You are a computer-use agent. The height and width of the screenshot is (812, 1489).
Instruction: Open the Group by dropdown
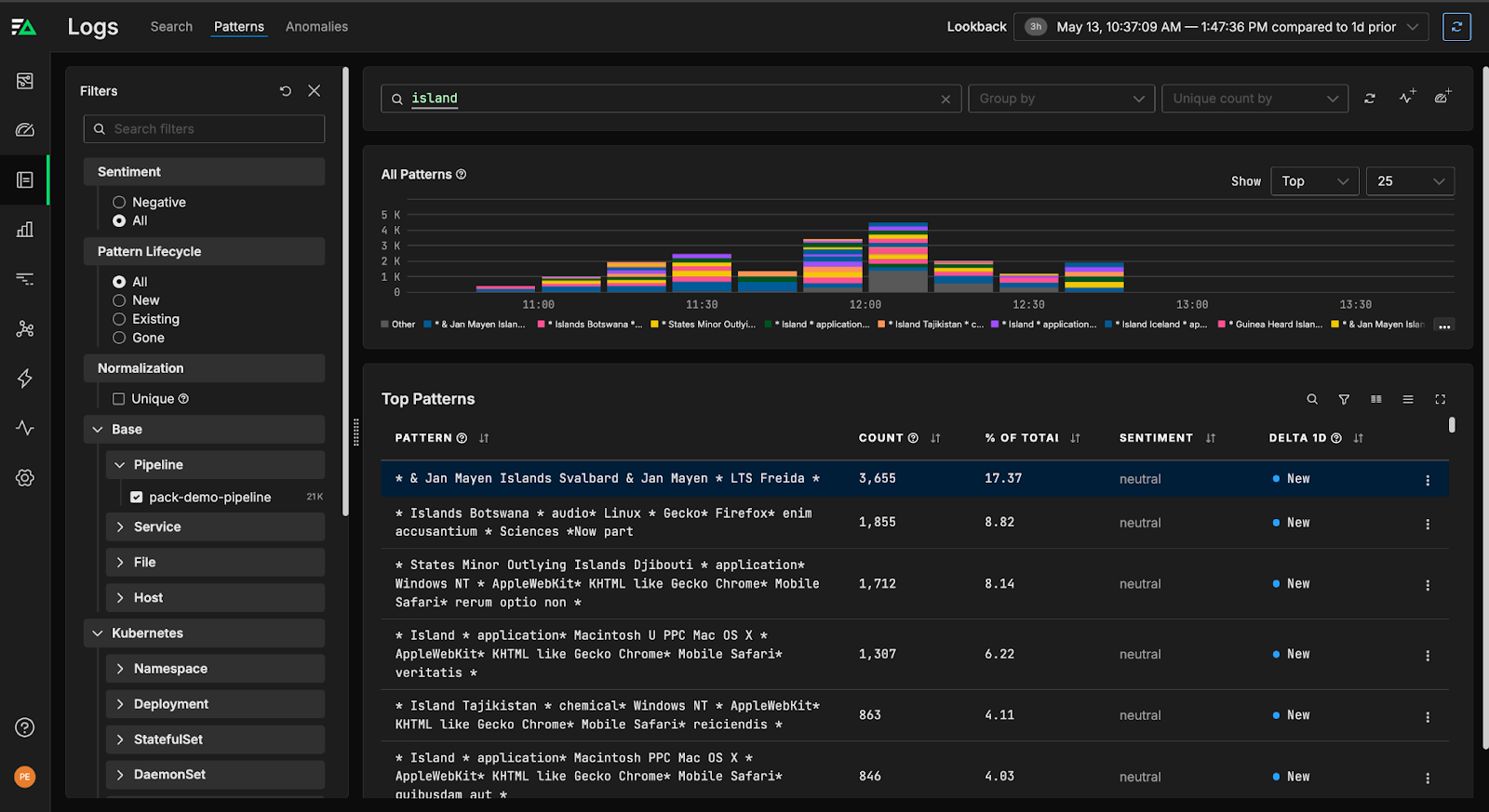point(1061,99)
